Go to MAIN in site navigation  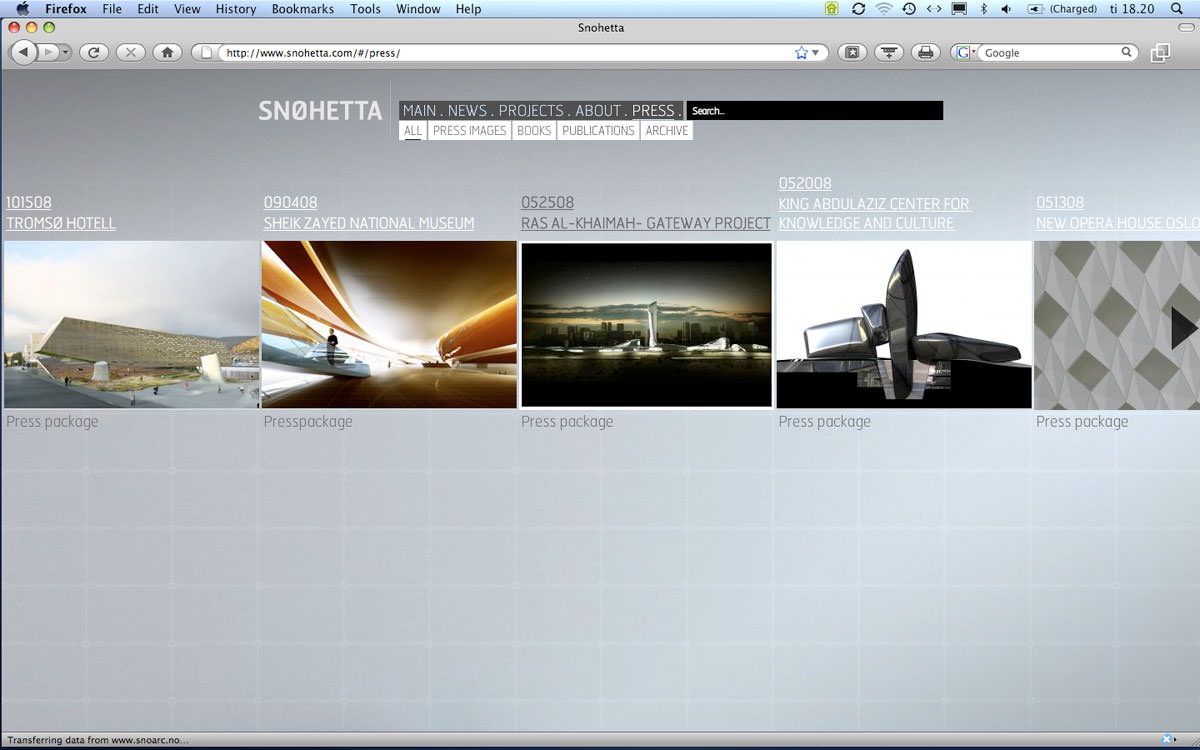pyautogui.click(x=420, y=111)
